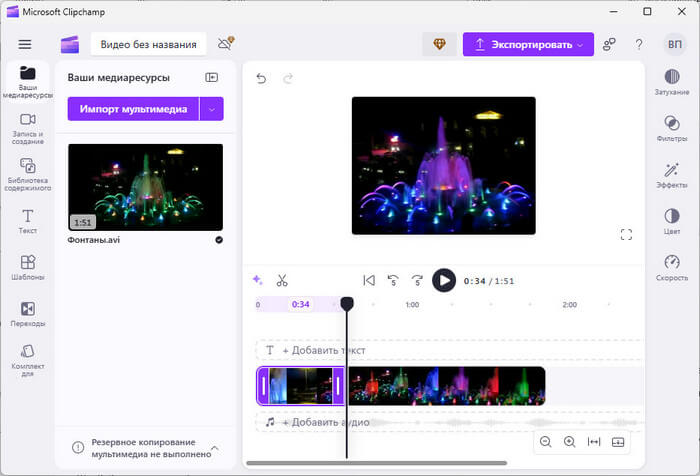Click the Microsoft Clipchamp title bar icon
Image resolution: width=700 pixels, height=476 pixels.
[x=12, y=12]
